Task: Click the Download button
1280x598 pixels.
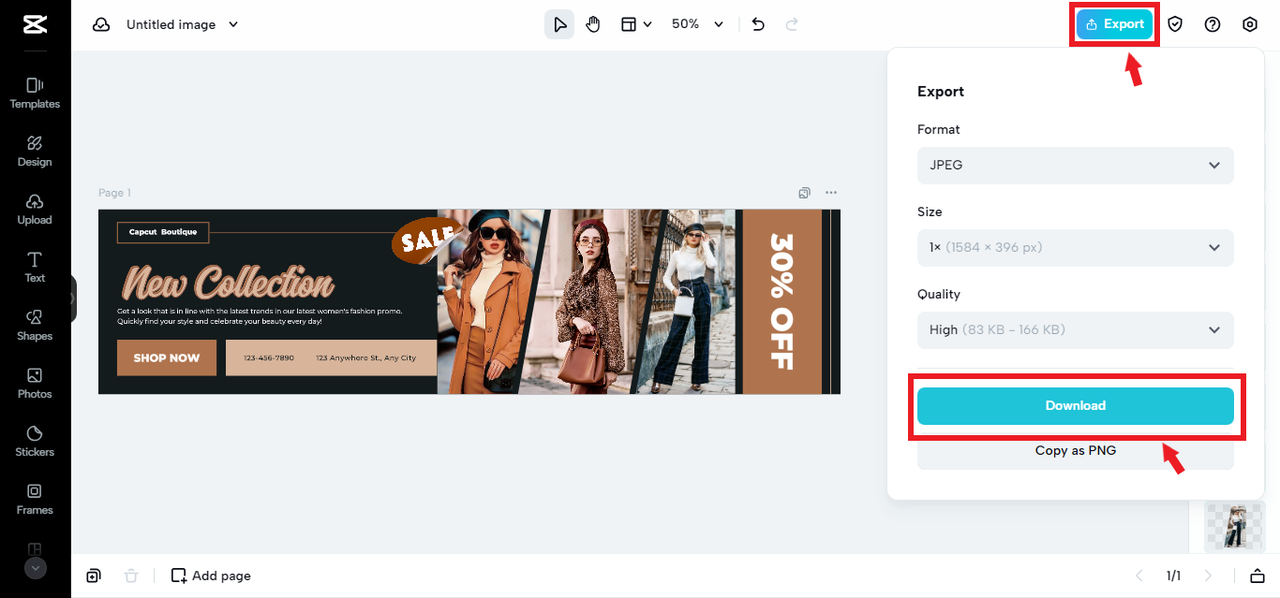Action: coord(1075,405)
